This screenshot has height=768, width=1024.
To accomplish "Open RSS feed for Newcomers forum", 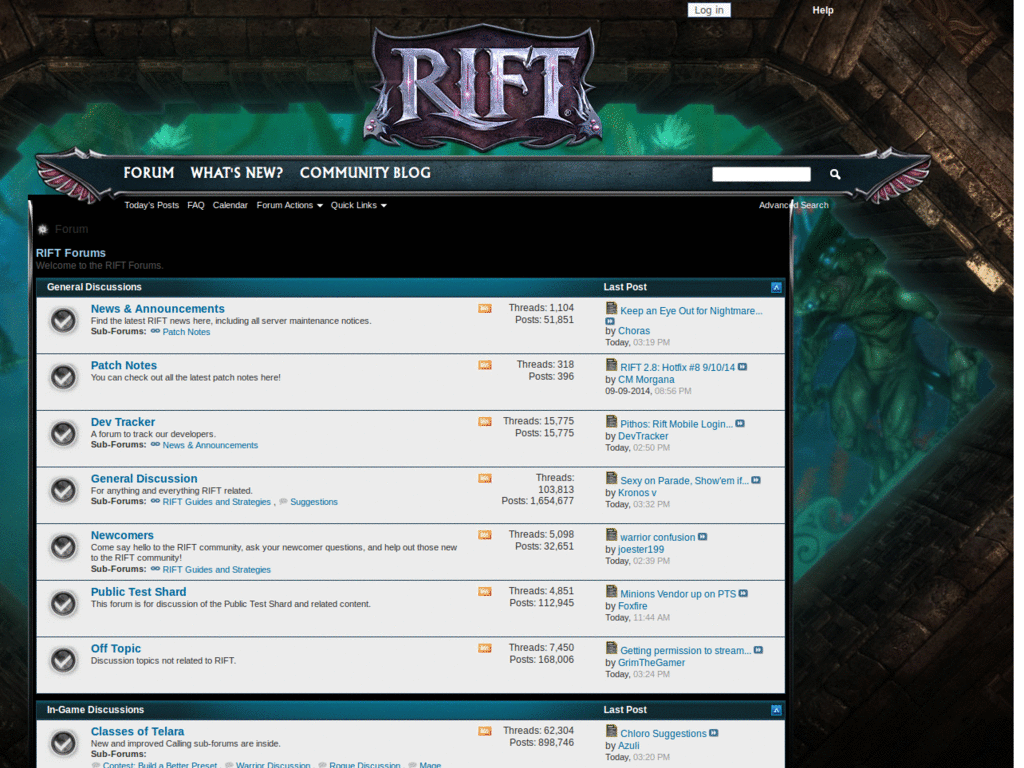I will tap(485, 535).
